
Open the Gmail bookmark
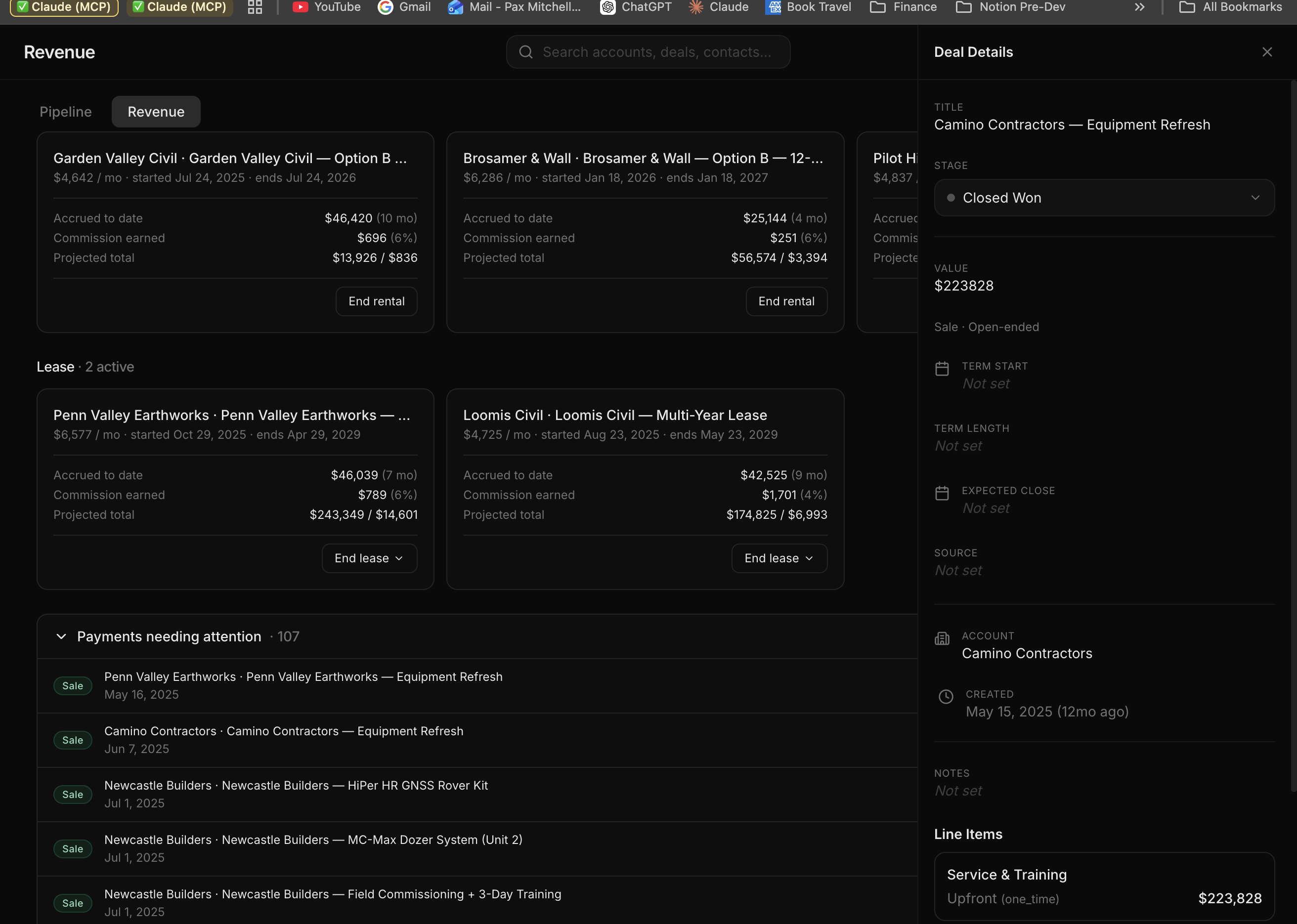pos(404,7)
